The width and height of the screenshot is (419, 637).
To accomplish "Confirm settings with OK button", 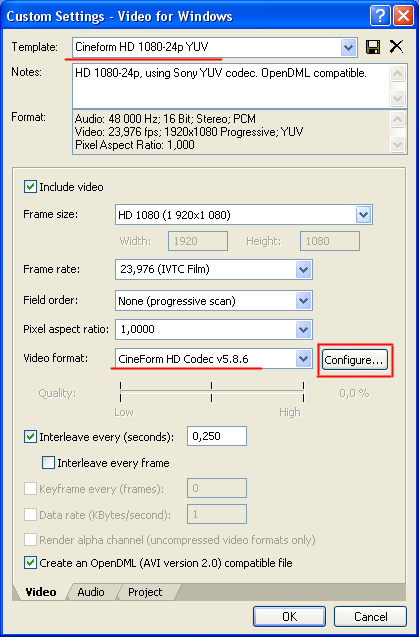I will (x=289, y=617).
